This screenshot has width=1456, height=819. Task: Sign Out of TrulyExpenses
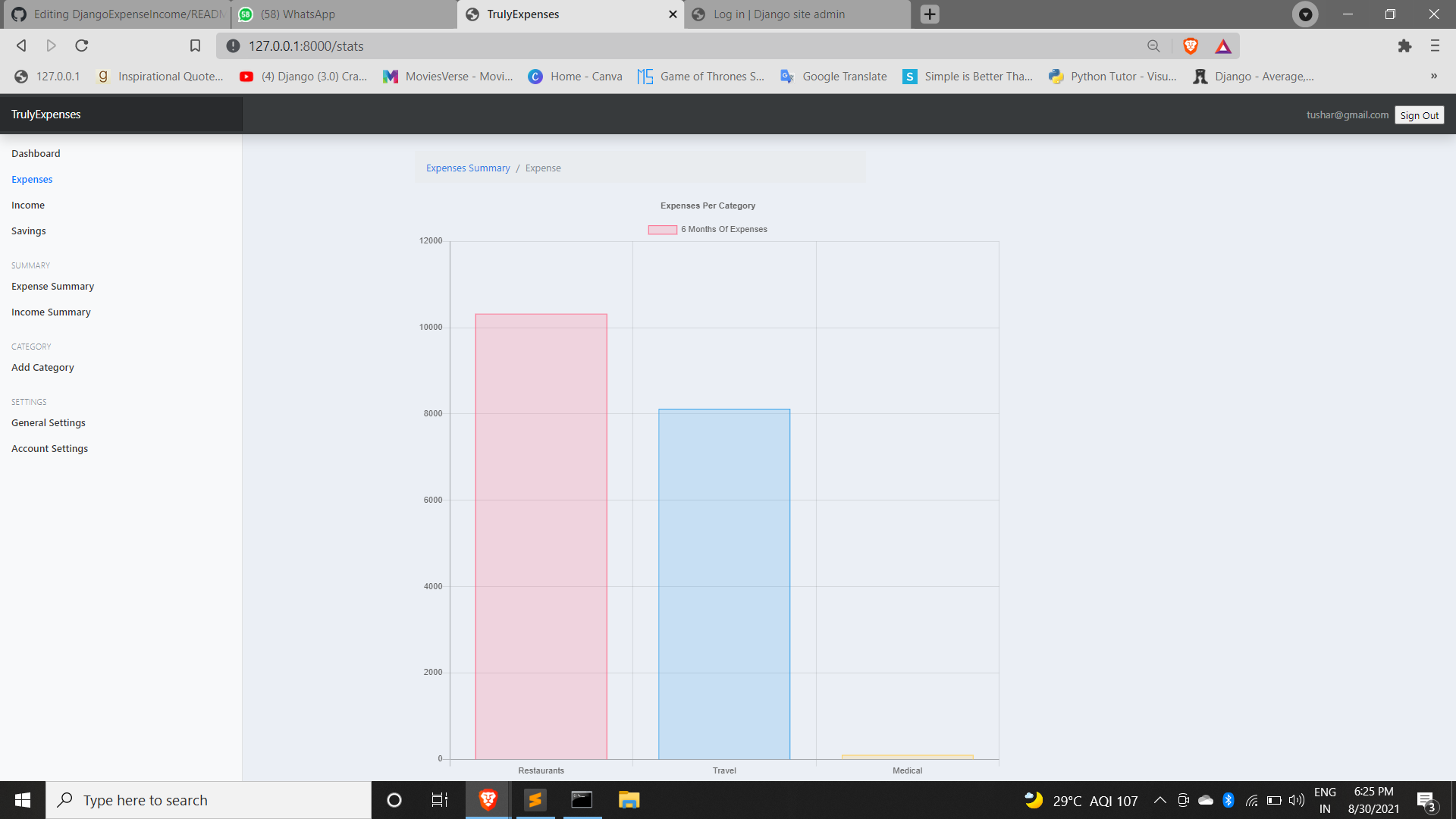[1419, 115]
